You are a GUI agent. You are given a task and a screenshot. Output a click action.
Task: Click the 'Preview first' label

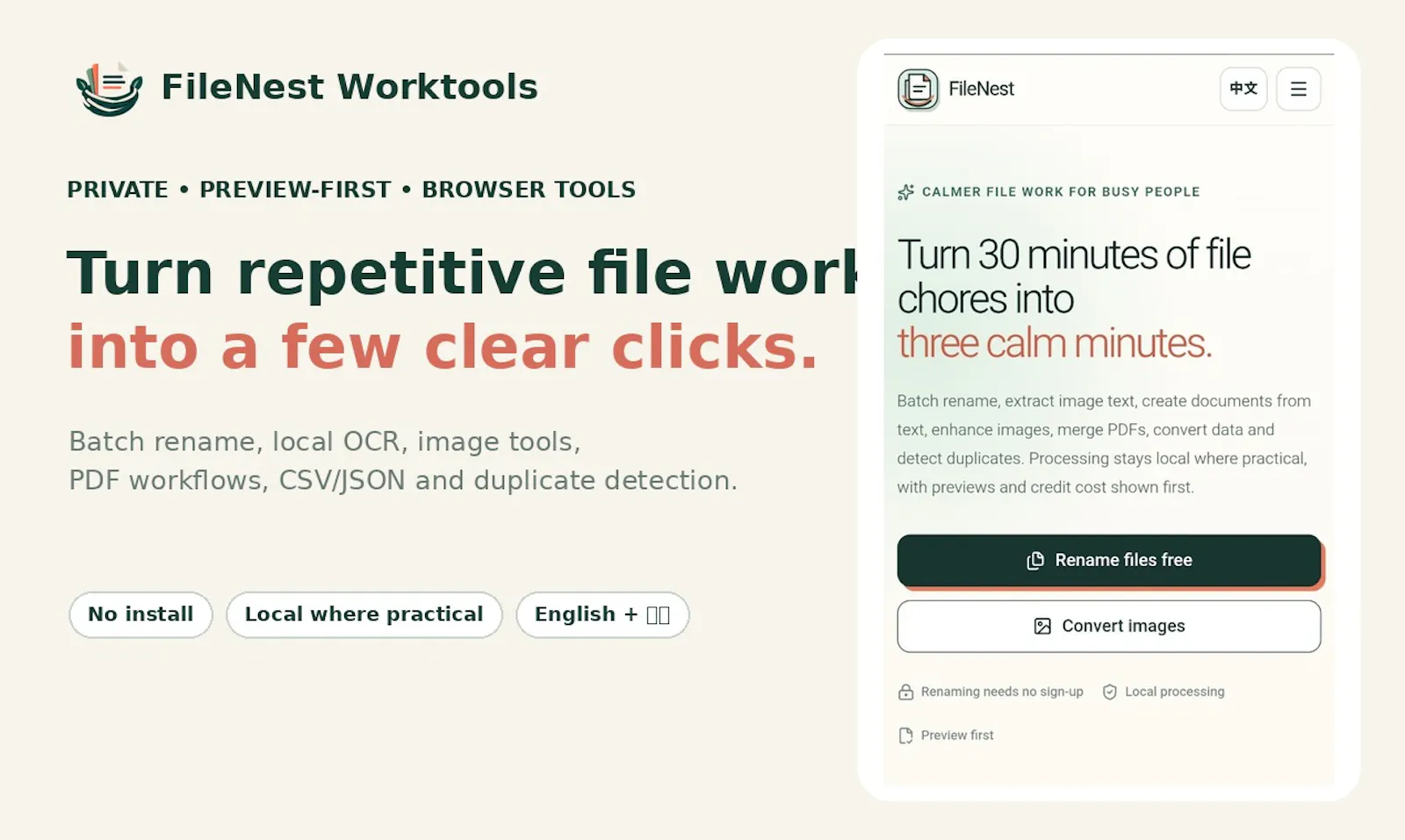point(957,736)
